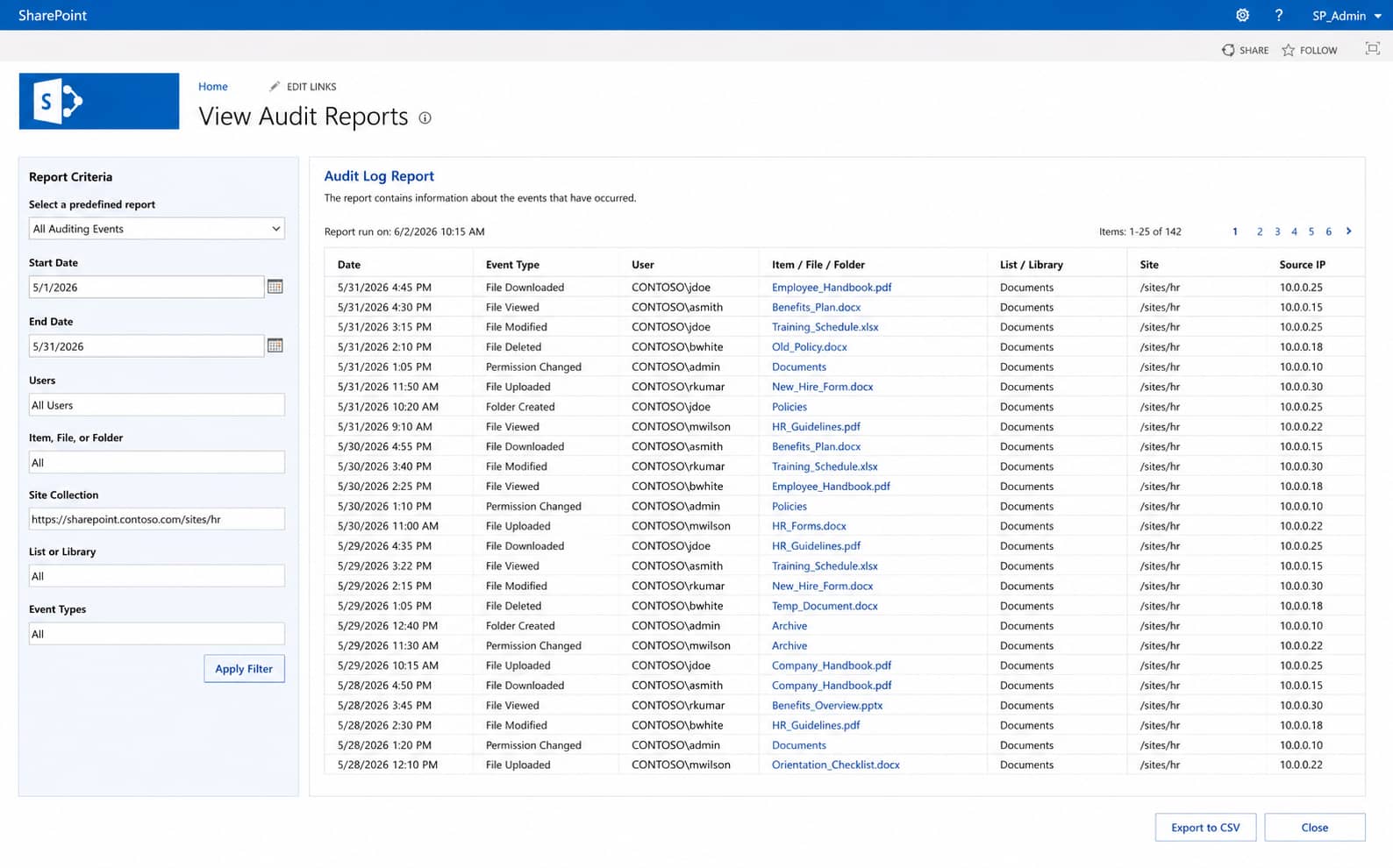Viewport: 1393px width, 868px height.
Task: Click Item / File / Folder header
Action: tap(818, 265)
